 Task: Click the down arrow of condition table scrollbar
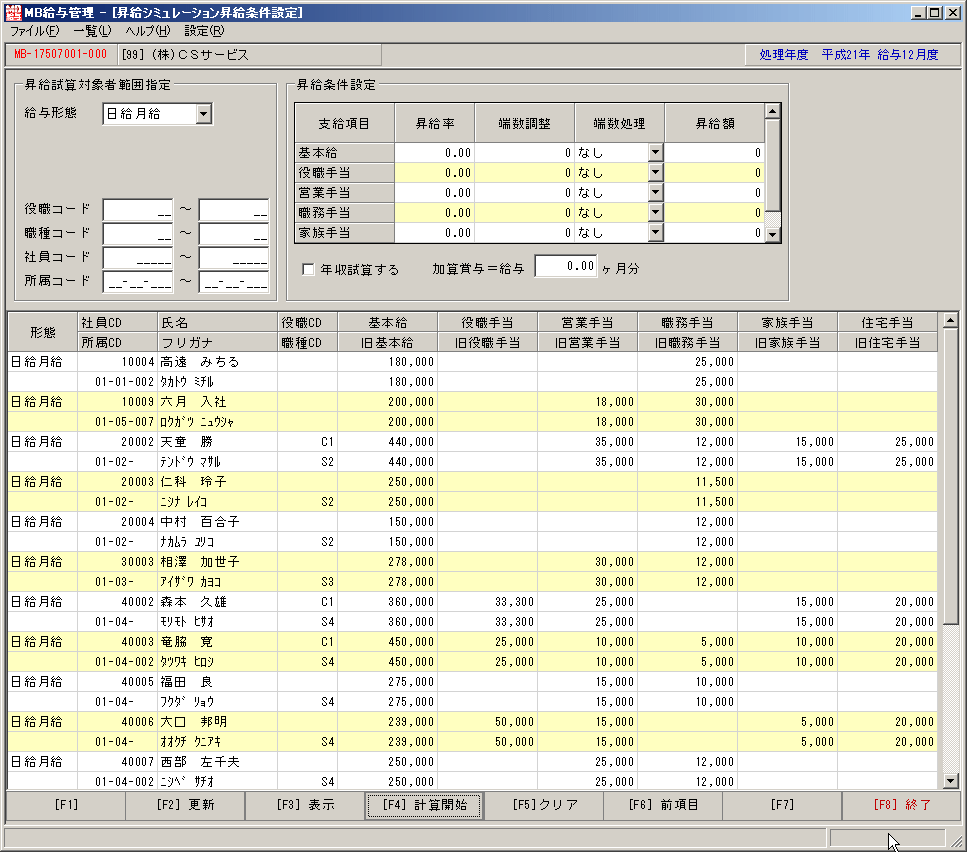(773, 235)
